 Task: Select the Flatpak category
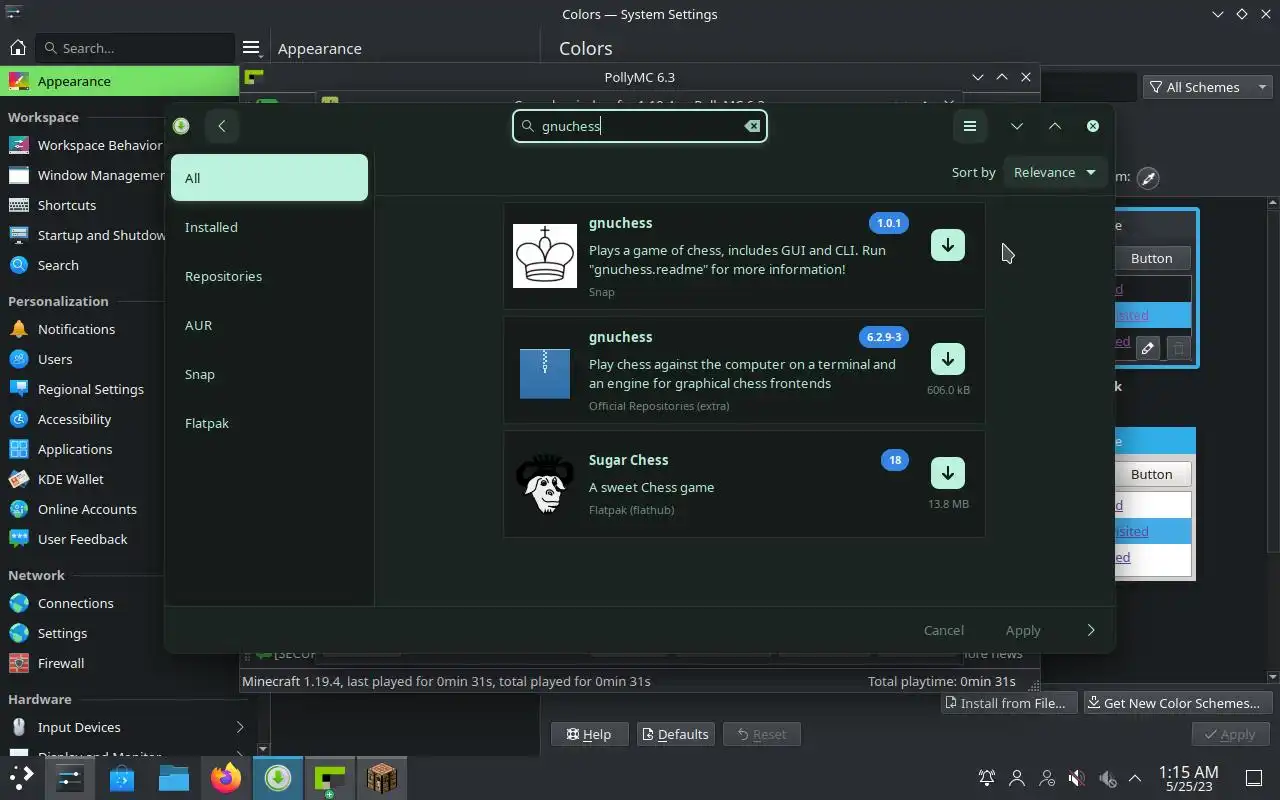[269, 423]
